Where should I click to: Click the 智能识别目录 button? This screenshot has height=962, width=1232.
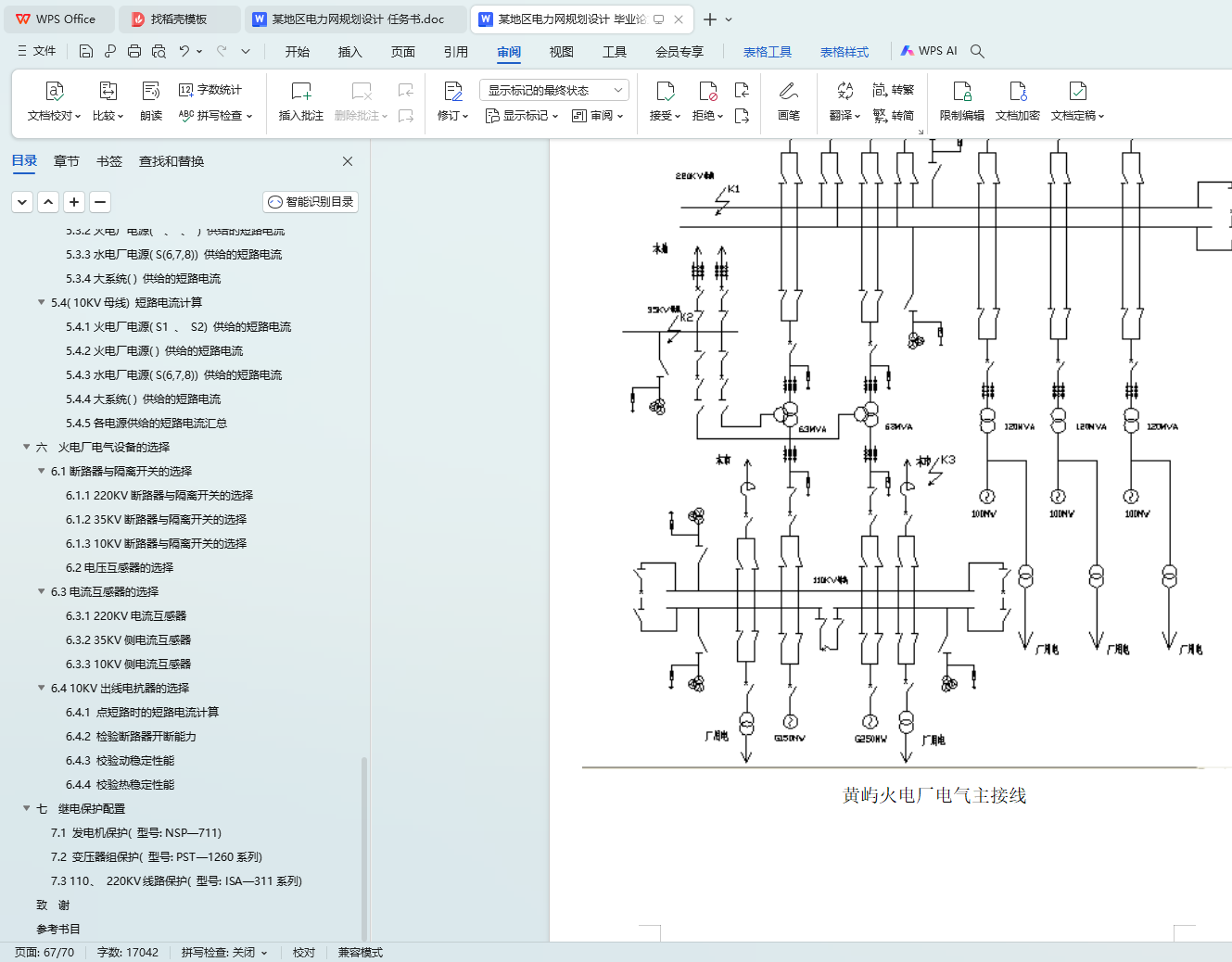311,202
